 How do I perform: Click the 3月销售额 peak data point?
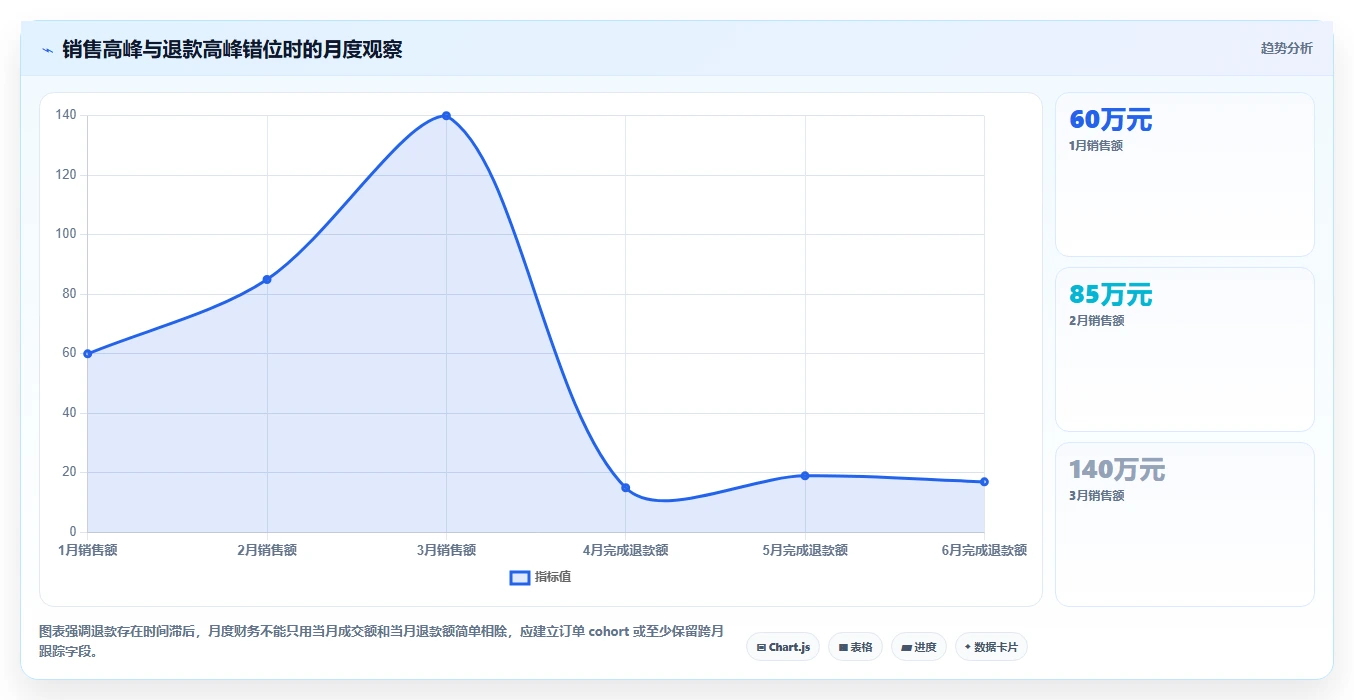coord(446,116)
